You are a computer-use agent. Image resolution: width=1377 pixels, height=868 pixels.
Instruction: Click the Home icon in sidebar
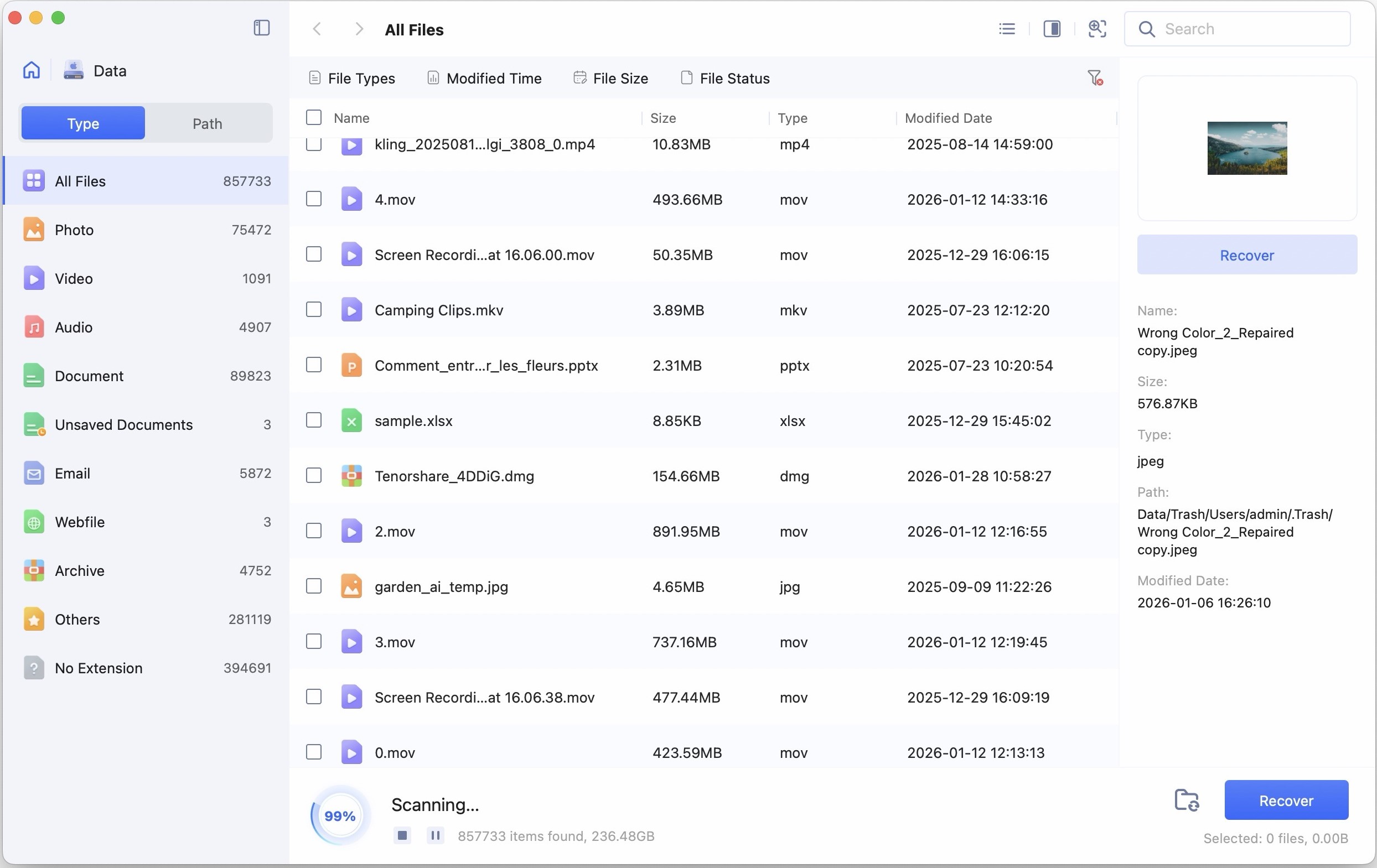pyautogui.click(x=32, y=70)
